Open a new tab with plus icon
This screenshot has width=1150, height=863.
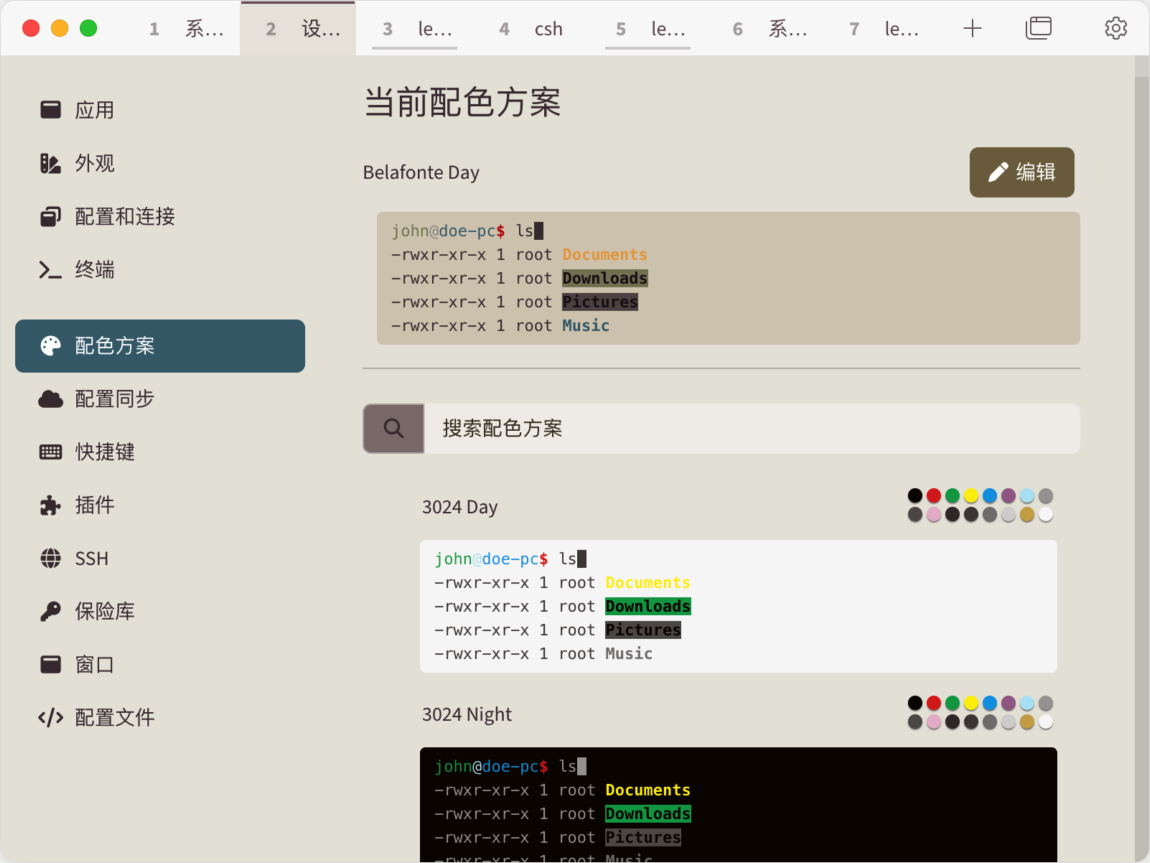point(973,29)
